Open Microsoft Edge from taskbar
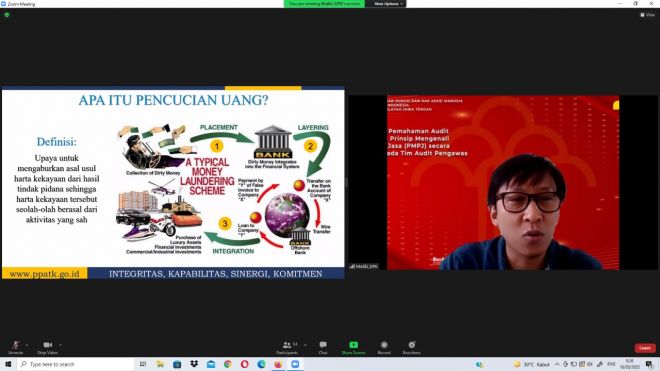660x371 pixels. pos(261,364)
